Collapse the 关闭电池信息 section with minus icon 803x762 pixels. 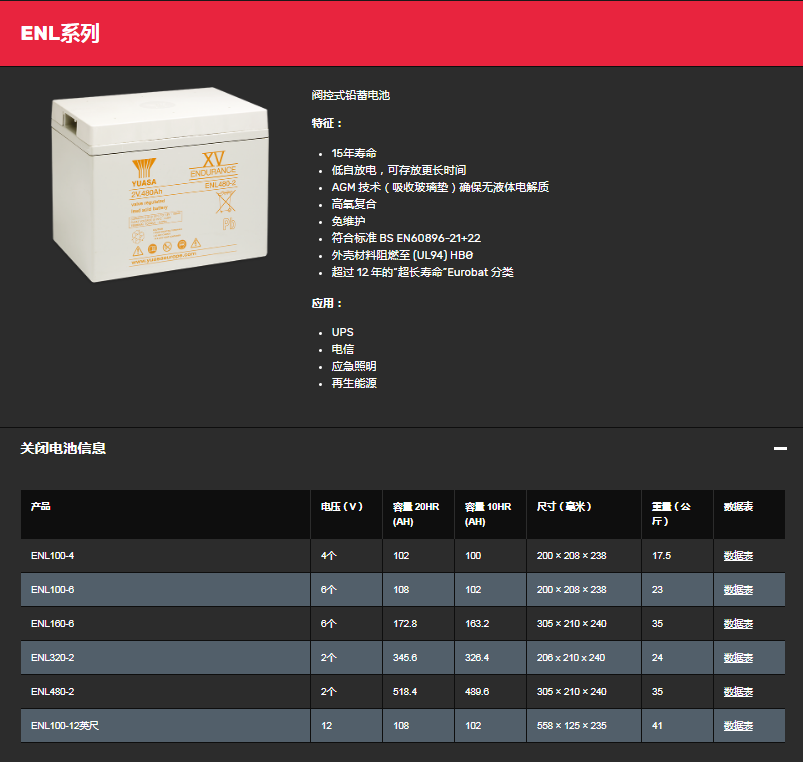[780, 449]
